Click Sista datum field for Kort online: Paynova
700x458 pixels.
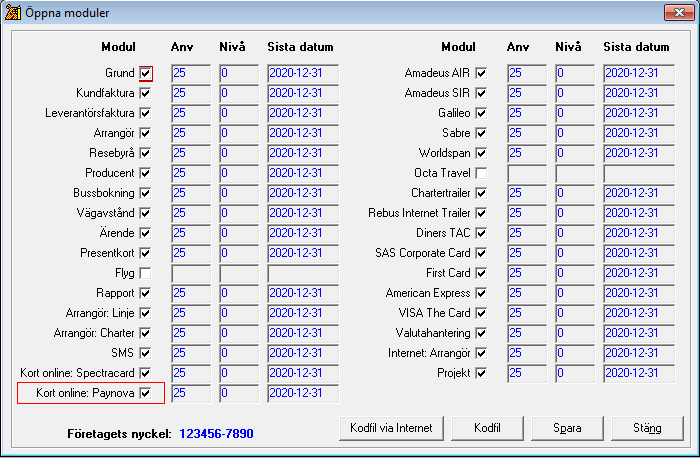[x=303, y=393]
